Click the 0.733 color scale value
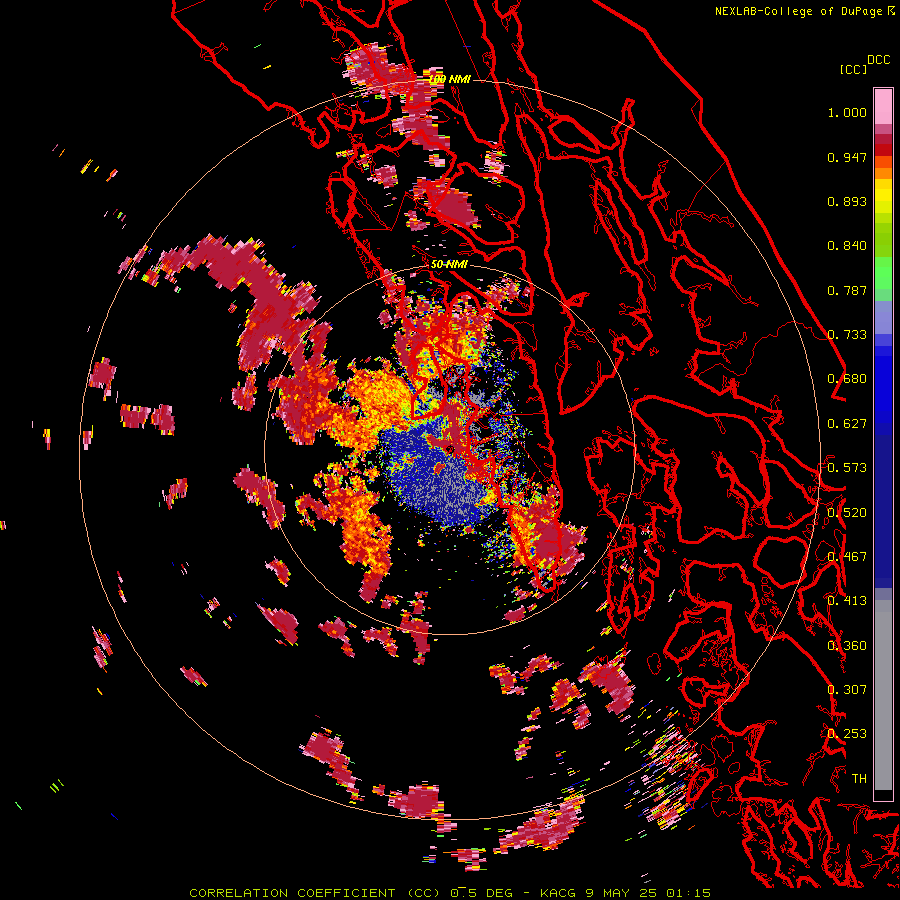 (847, 335)
